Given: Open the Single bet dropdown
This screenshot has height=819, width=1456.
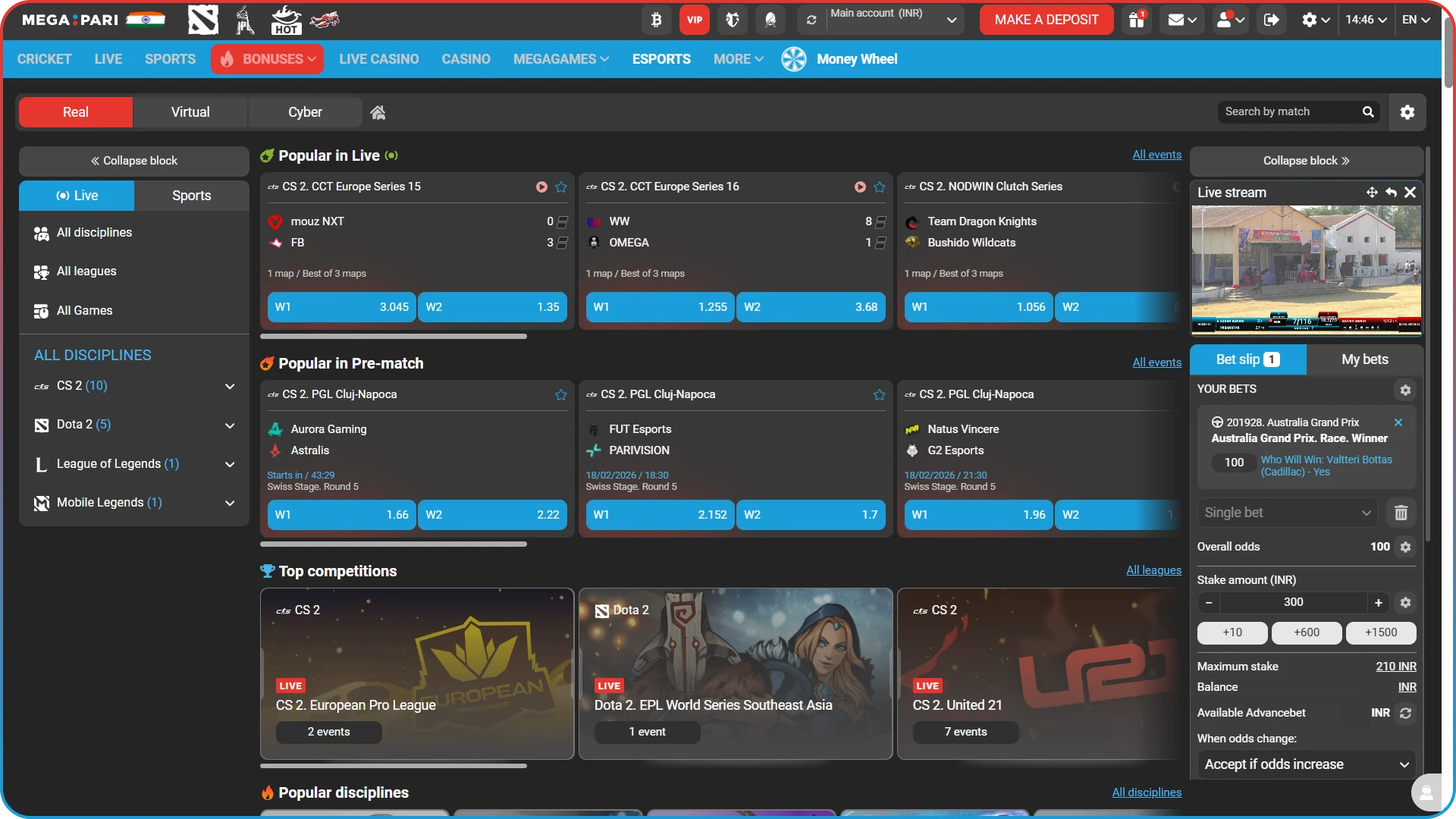Looking at the screenshot, I should (1287, 513).
